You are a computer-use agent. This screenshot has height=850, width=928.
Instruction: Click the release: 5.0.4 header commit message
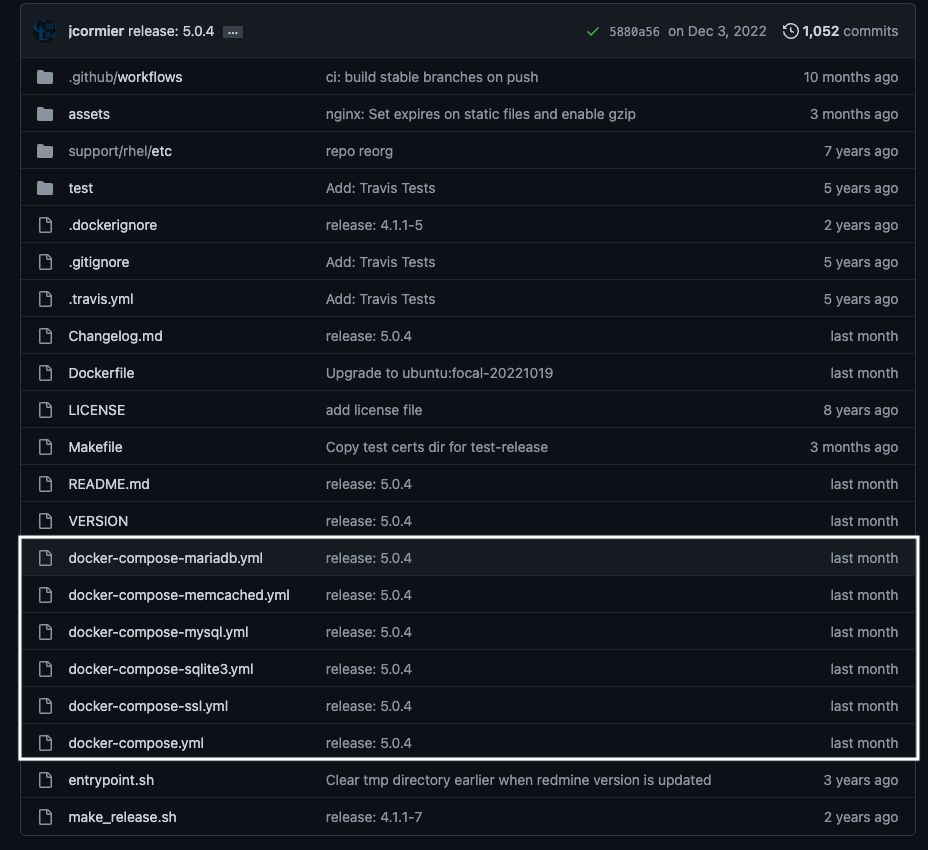171,31
